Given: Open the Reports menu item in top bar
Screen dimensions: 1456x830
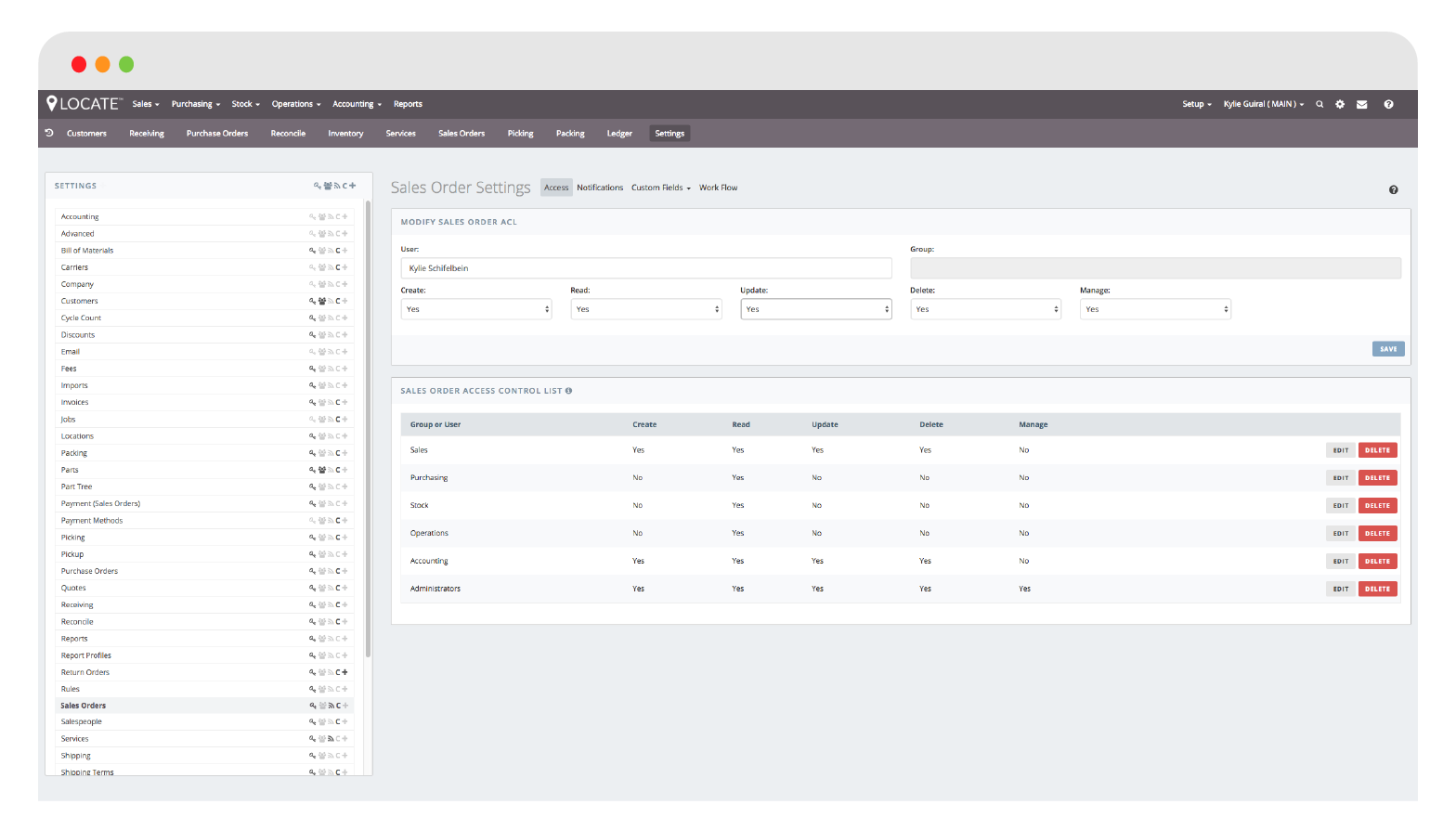Looking at the screenshot, I should [x=408, y=104].
